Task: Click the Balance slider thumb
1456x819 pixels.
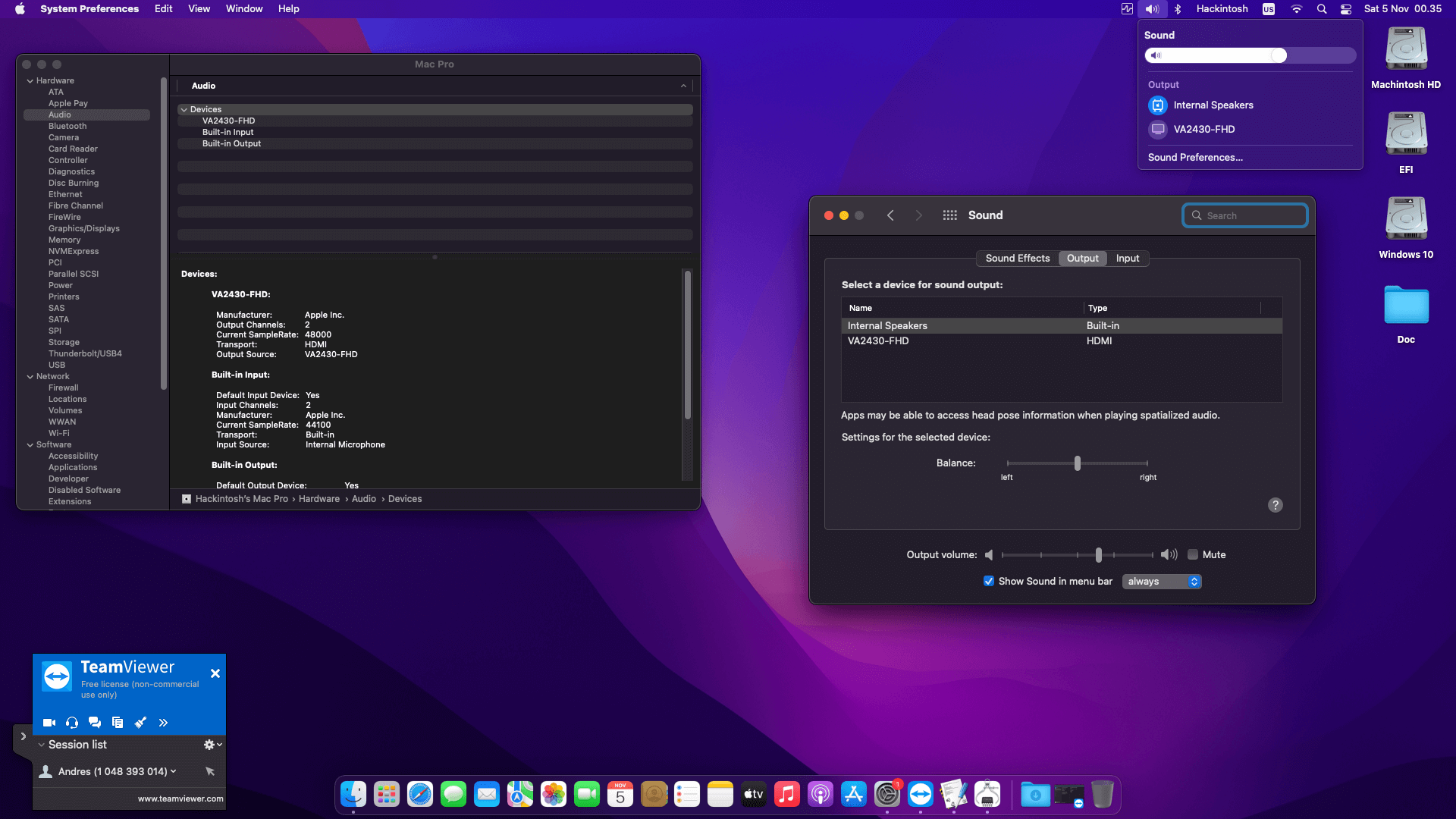Action: tap(1077, 463)
